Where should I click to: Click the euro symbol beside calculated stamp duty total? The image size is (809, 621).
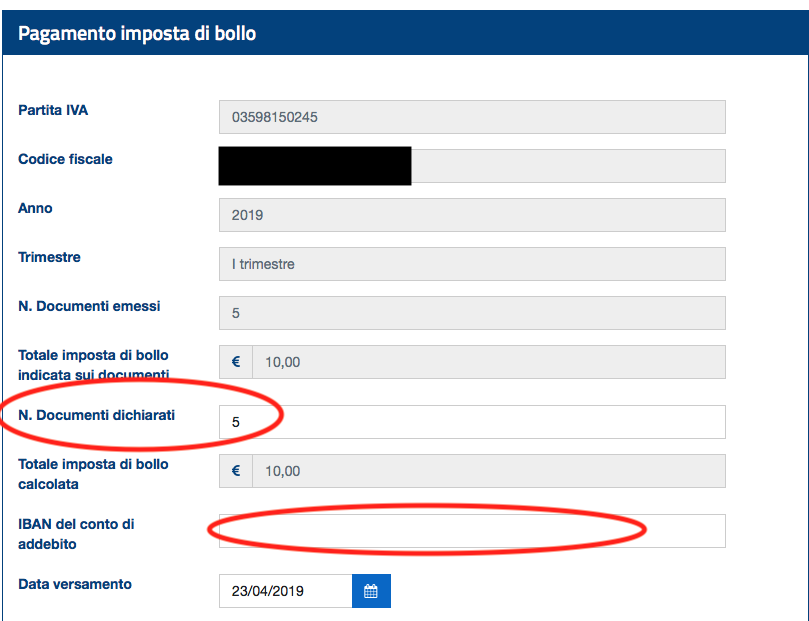(236, 471)
